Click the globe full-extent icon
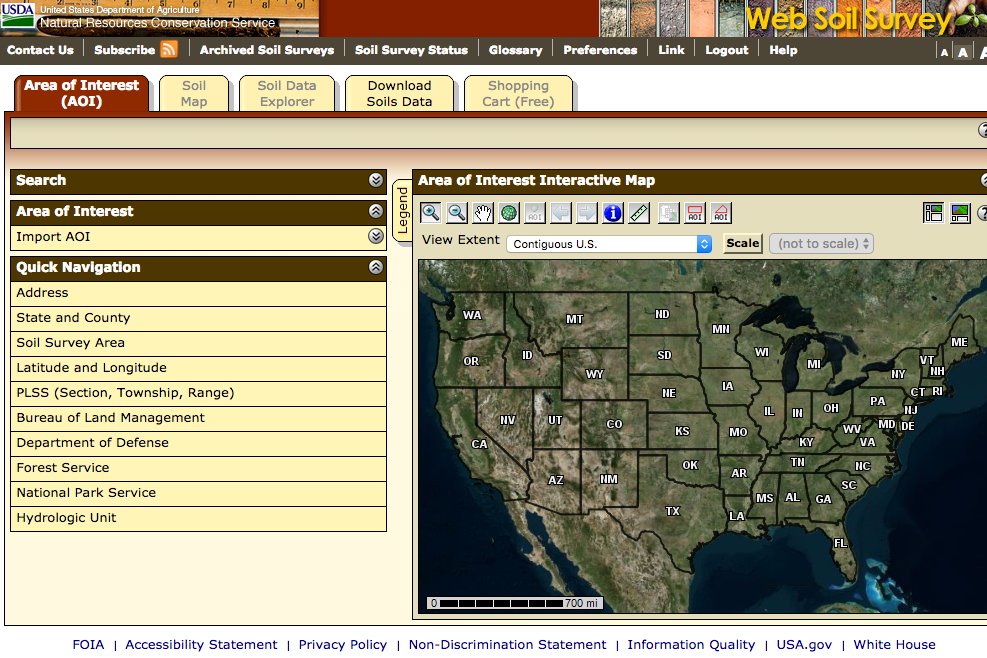This screenshot has height=658, width=987. pyautogui.click(x=509, y=213)
